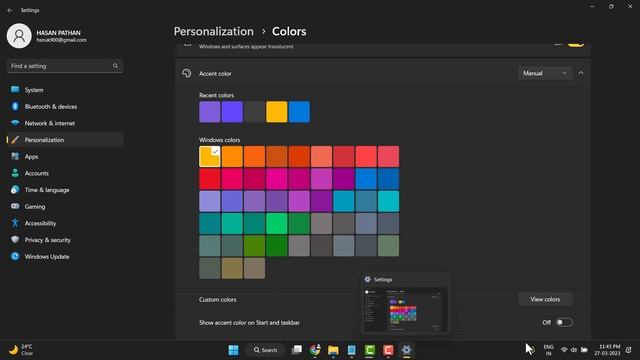Click the View colors button
The image size is (640, 360).
545,299
